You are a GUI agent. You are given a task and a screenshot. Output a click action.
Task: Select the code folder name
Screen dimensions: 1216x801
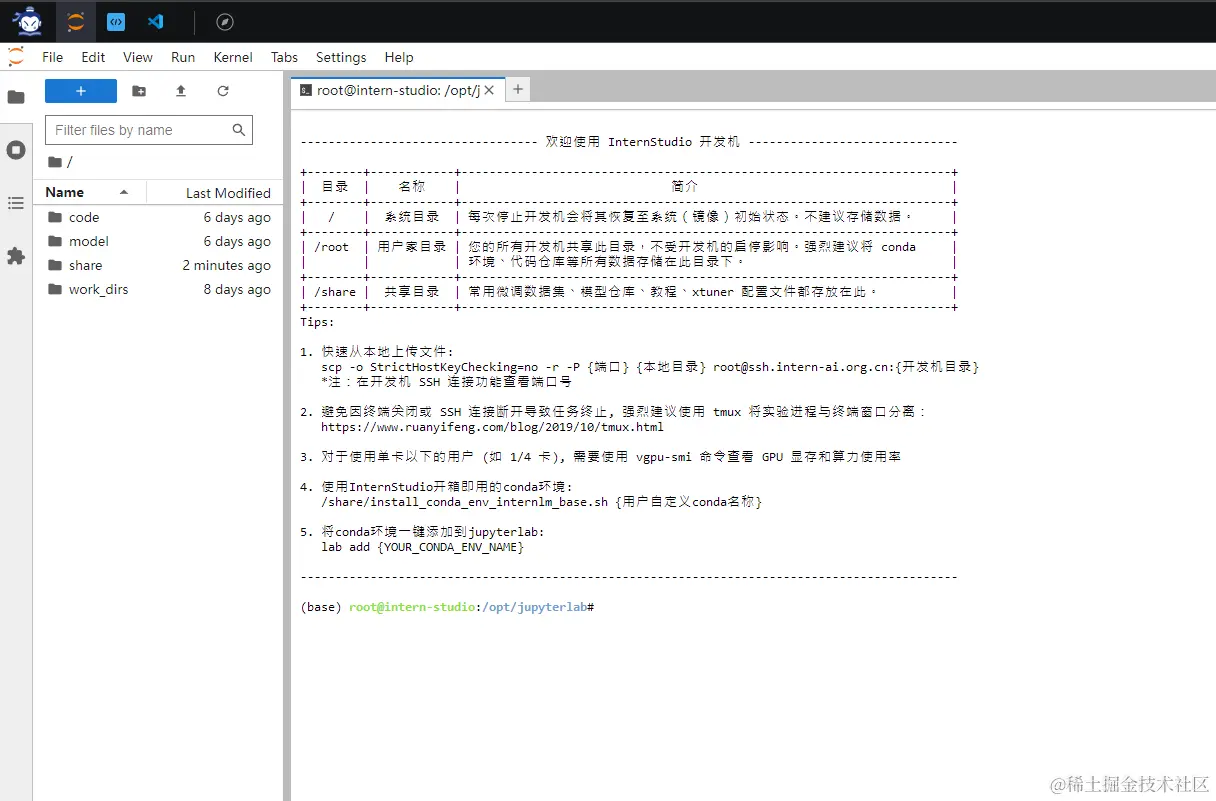(84, 217)
